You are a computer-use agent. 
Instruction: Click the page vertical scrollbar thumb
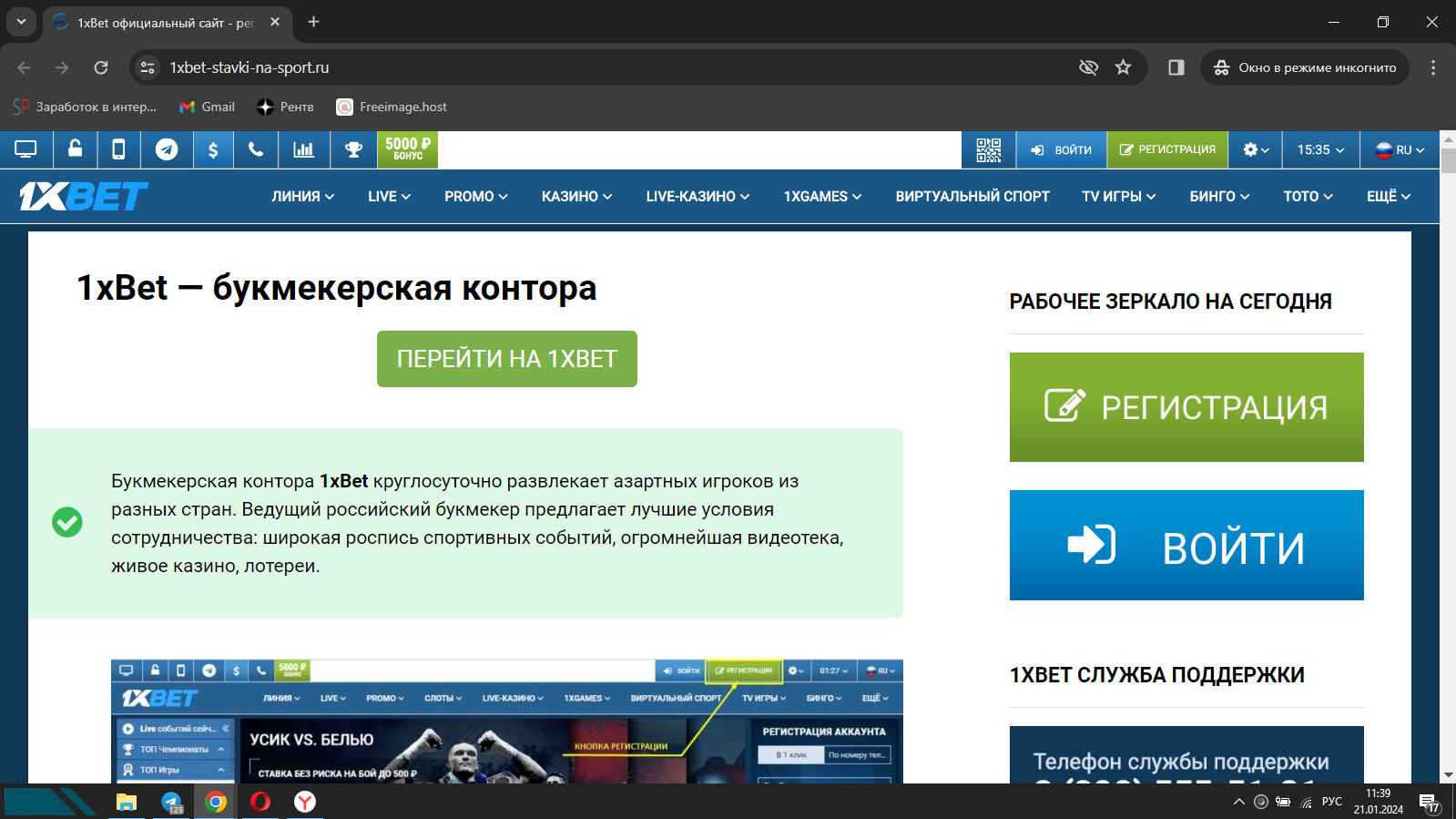point(1448,160)
